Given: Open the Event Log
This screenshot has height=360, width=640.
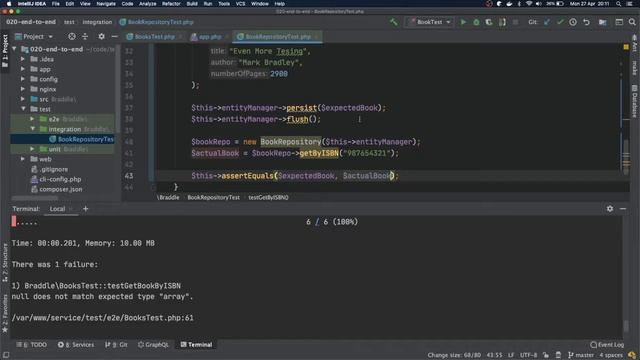Looking at the screenshot, I should tap(607, 345).
